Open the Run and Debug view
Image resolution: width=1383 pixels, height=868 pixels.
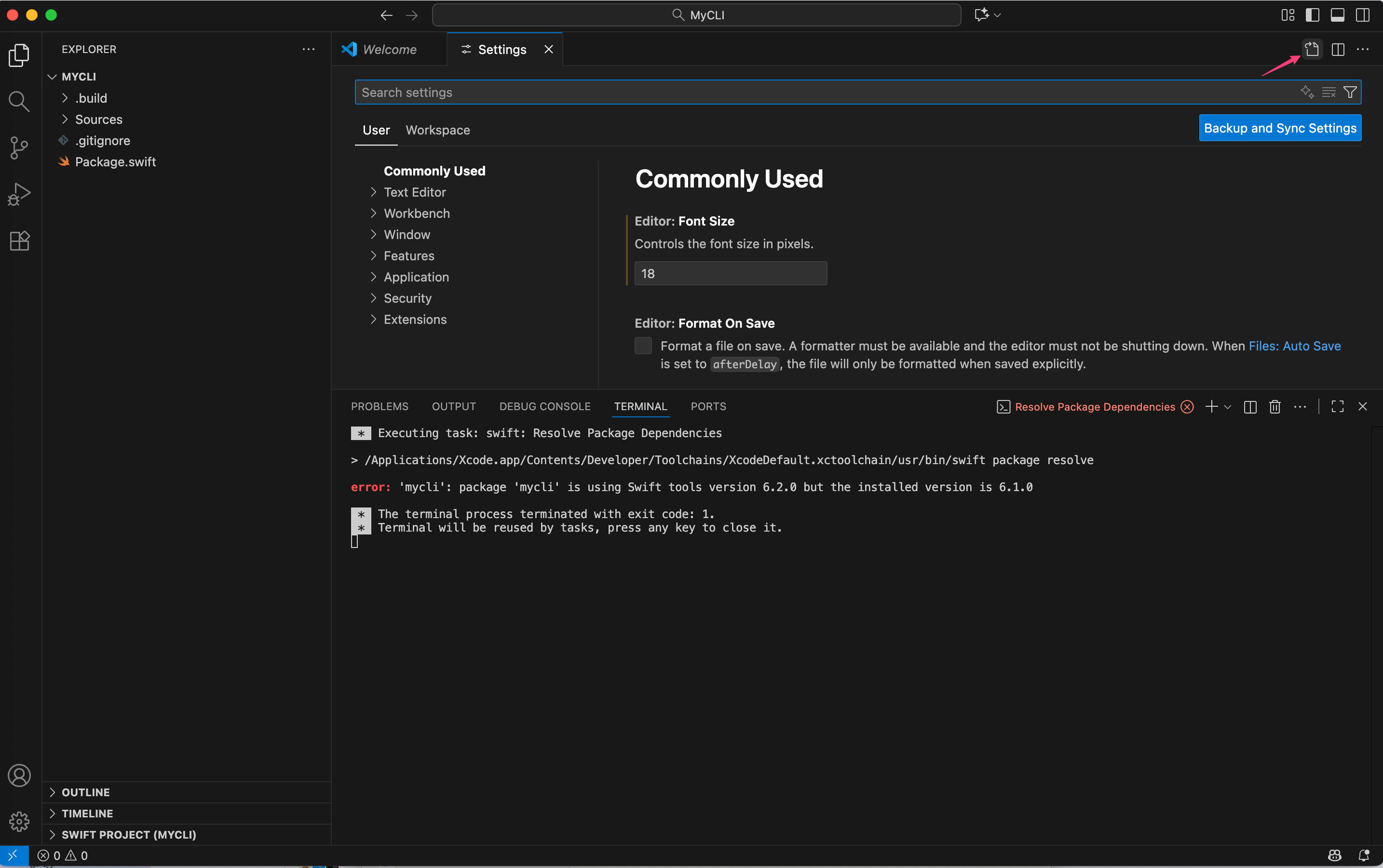(19, 194)
